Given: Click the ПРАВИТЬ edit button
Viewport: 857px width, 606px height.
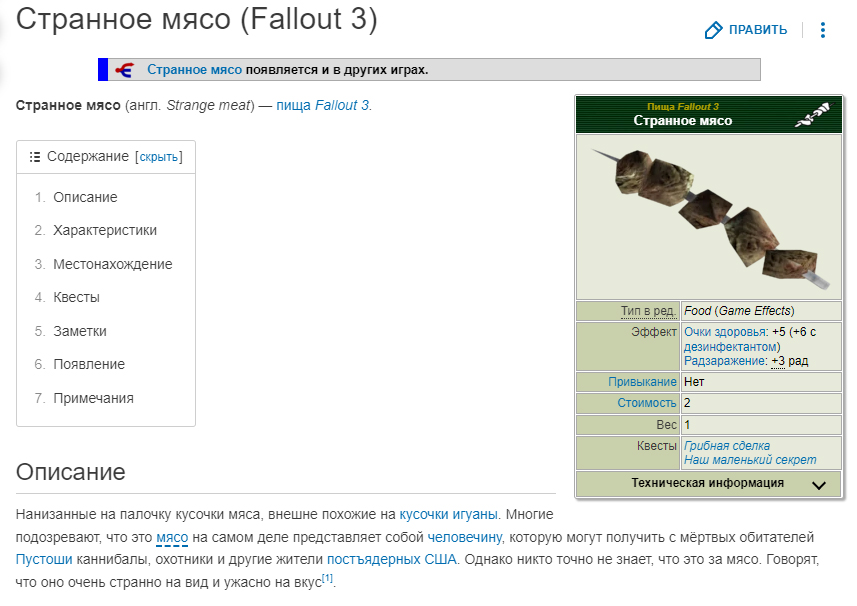Looking at the screenshot, I should click(746, 30).
